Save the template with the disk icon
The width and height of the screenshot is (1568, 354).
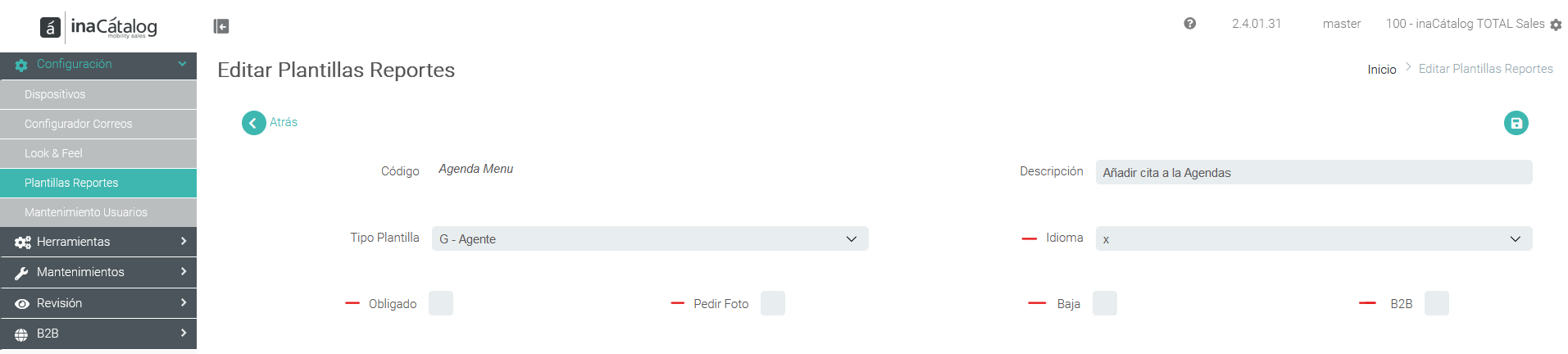tap(1516, 123)
